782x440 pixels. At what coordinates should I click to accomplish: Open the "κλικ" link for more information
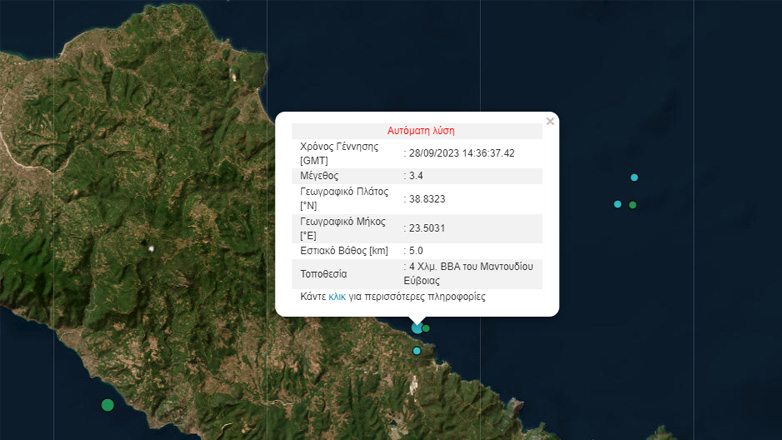[x=337, y=297]
